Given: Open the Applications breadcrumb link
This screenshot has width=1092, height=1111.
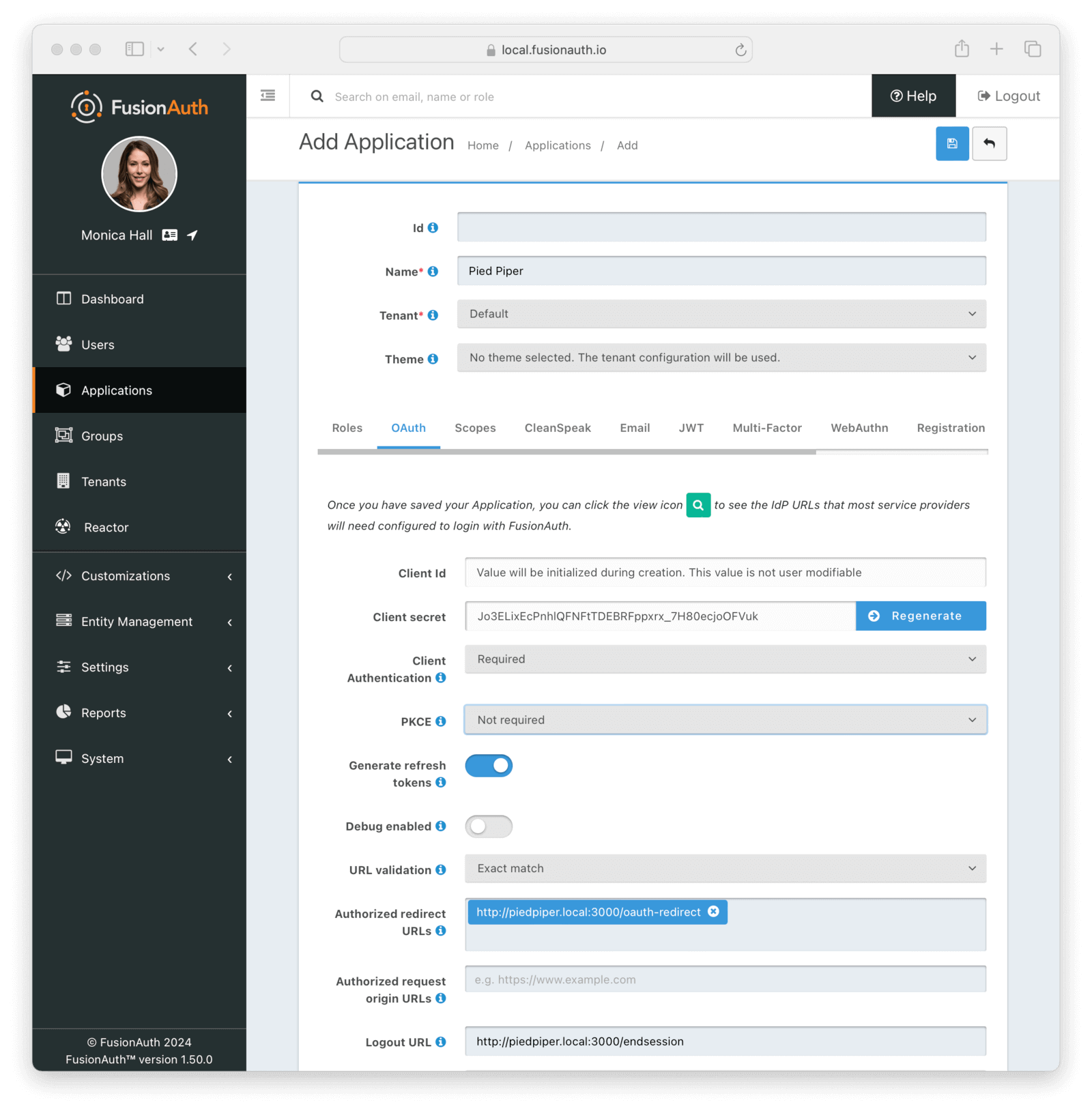Looking at the screenshot, I should [558, 145].
